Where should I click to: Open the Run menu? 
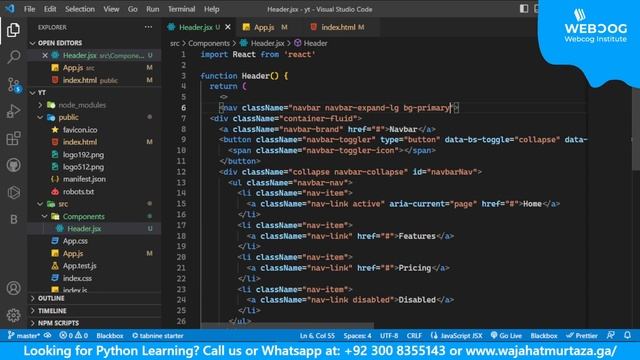(153, 9)
